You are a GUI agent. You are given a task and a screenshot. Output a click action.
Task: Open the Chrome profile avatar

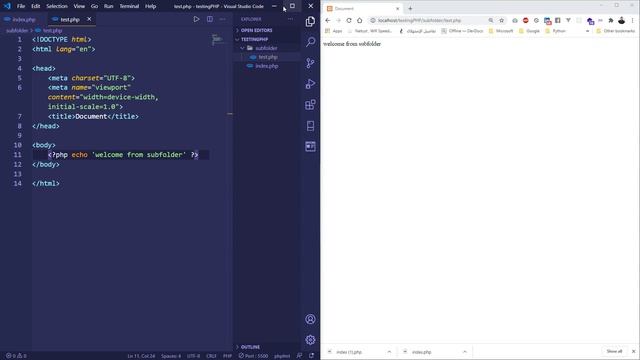coord(622,20)
